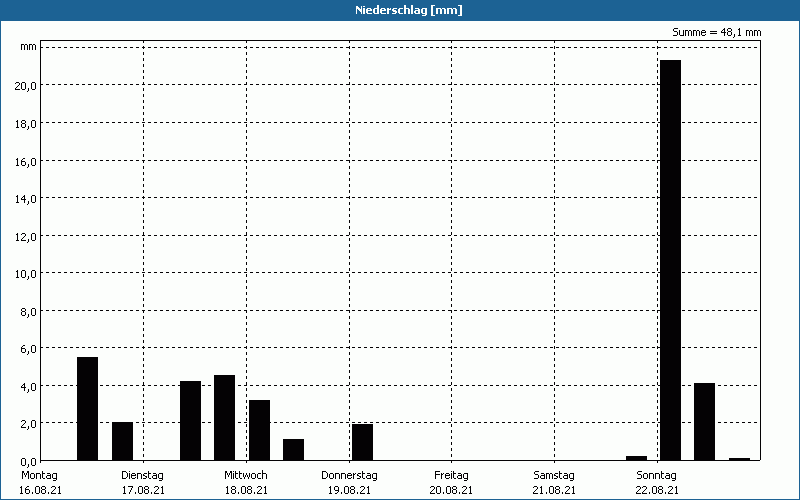
Task: Click the bar right after the Donnerstag line
Action: [x=362, y=442]
